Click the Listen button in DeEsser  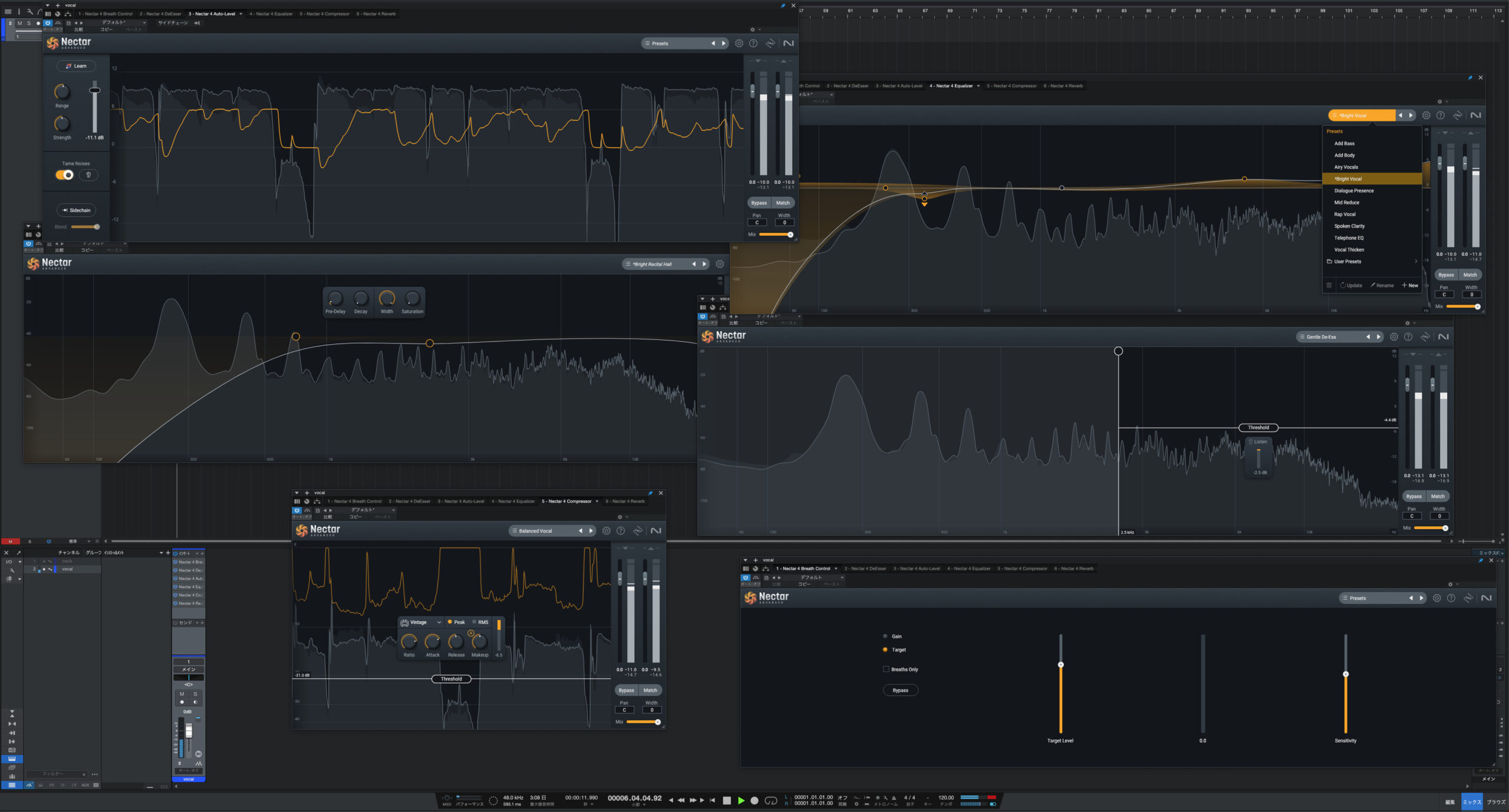click(x=1258, y=442)
